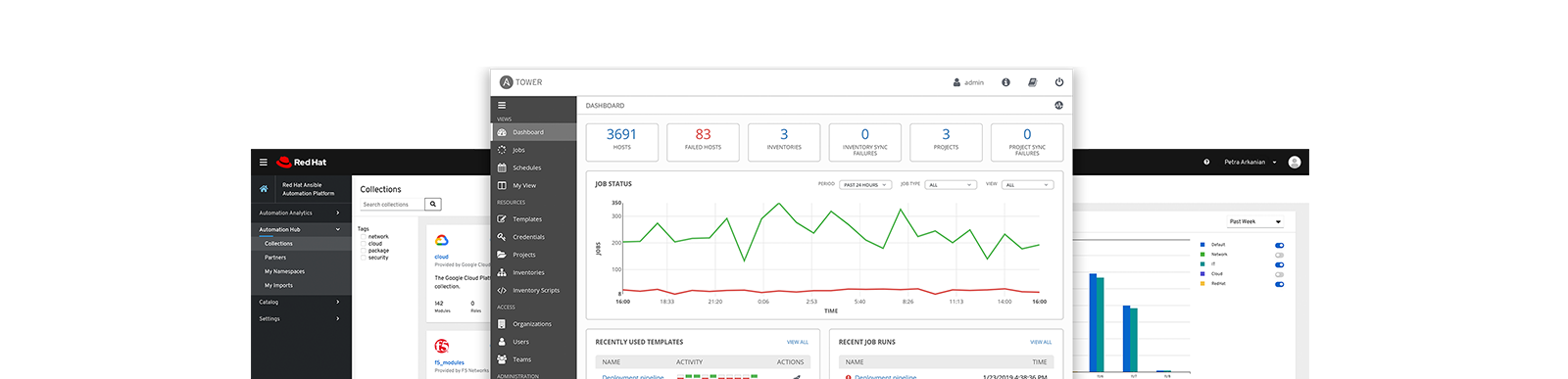The height and width of the screenshot is (379, 1568).
Task: Check the security tag checkbox
Action: coord(363,258)
